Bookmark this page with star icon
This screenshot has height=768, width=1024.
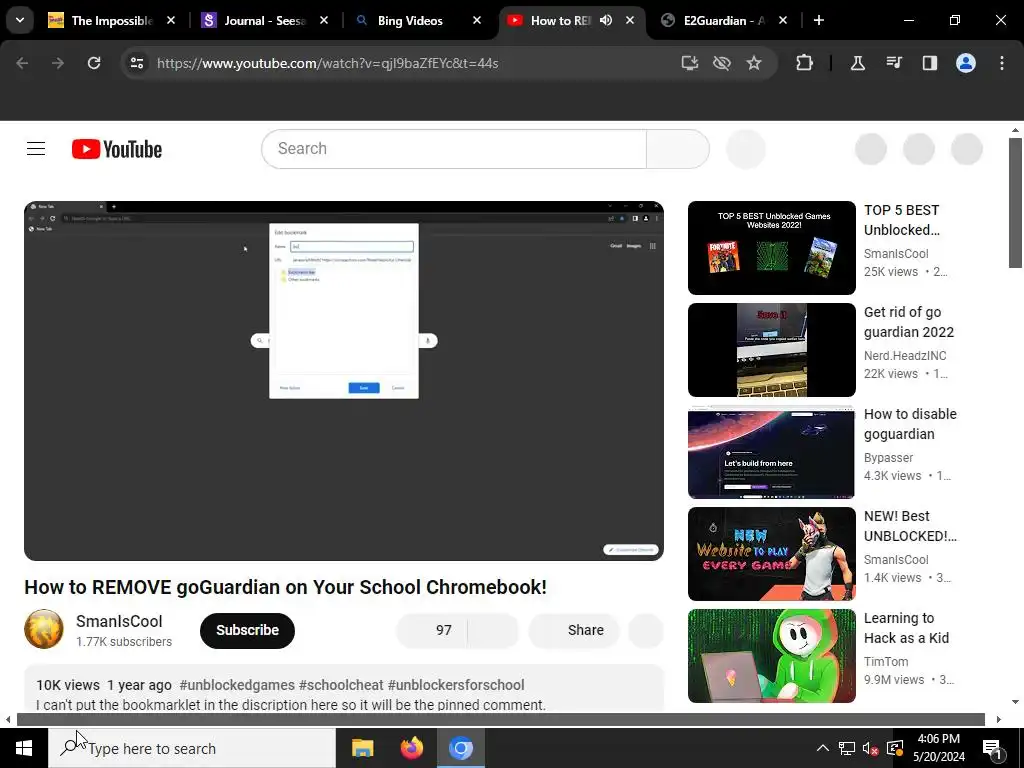point(754,63)
